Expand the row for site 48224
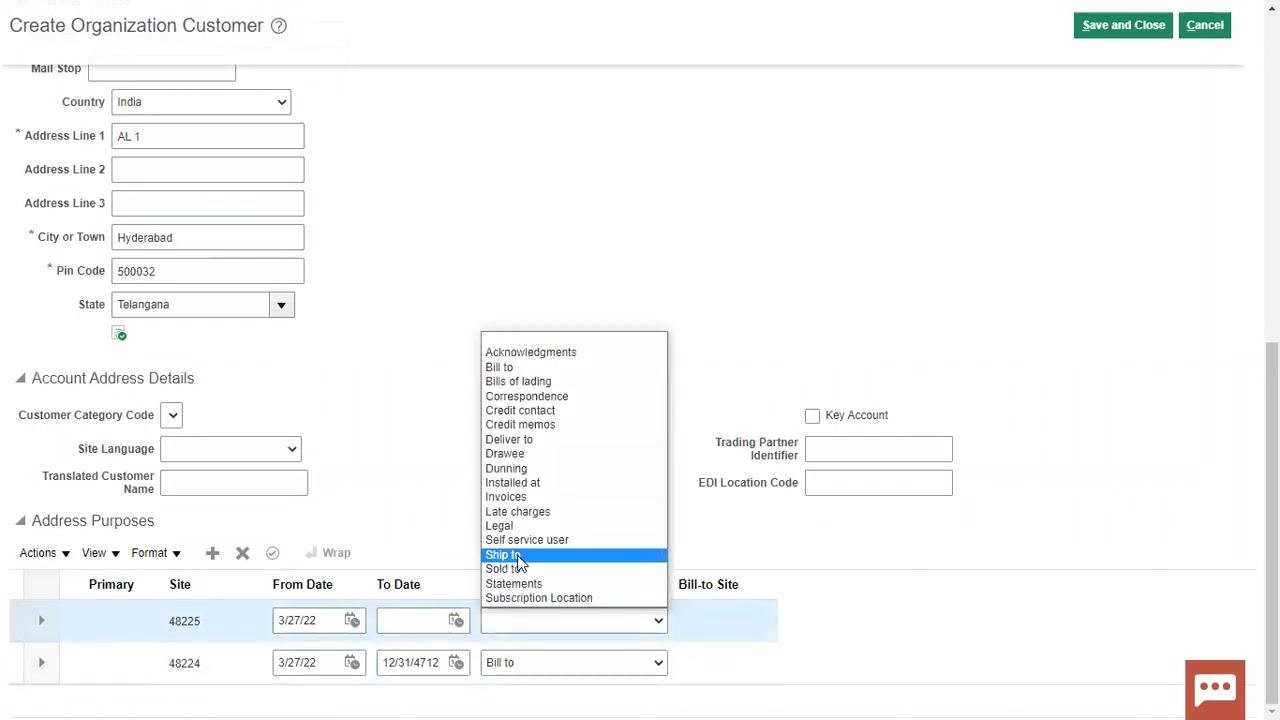Image resolution: width=1280 pixels, height=720 pixels. (x=41, y=663)
